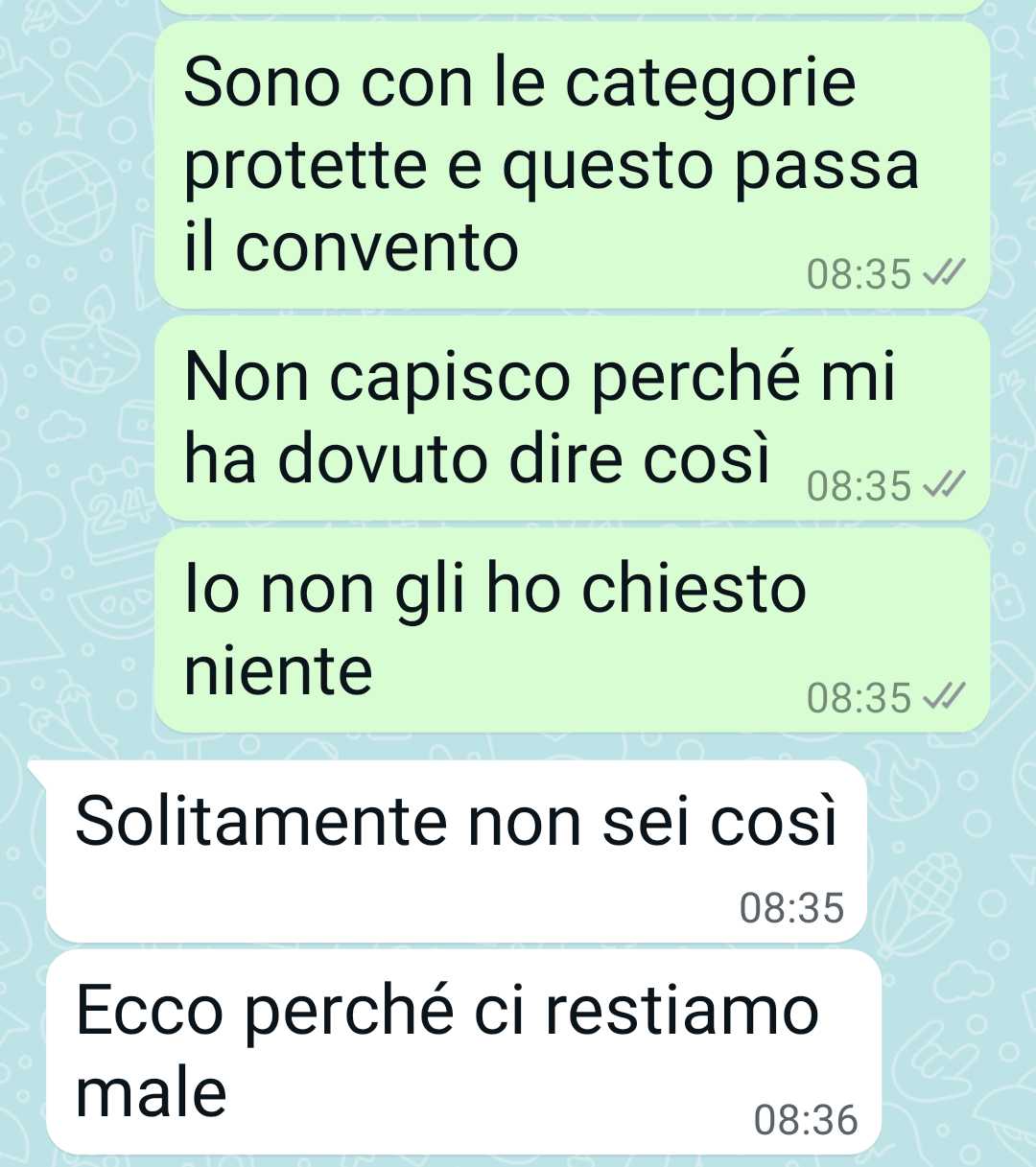Click the word 'Solitamente' in the received message
1036x1167 pixels.
(261, 822)
